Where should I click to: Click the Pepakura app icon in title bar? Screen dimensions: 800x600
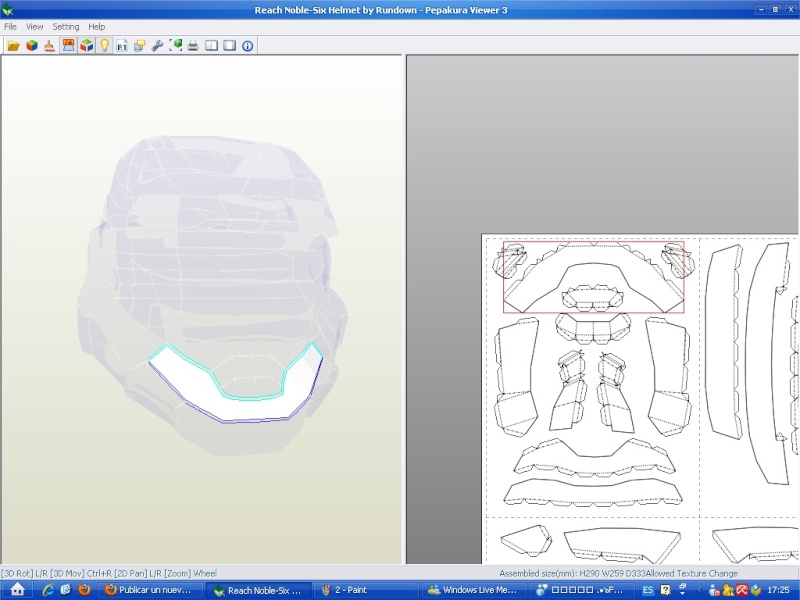(7, 9)
